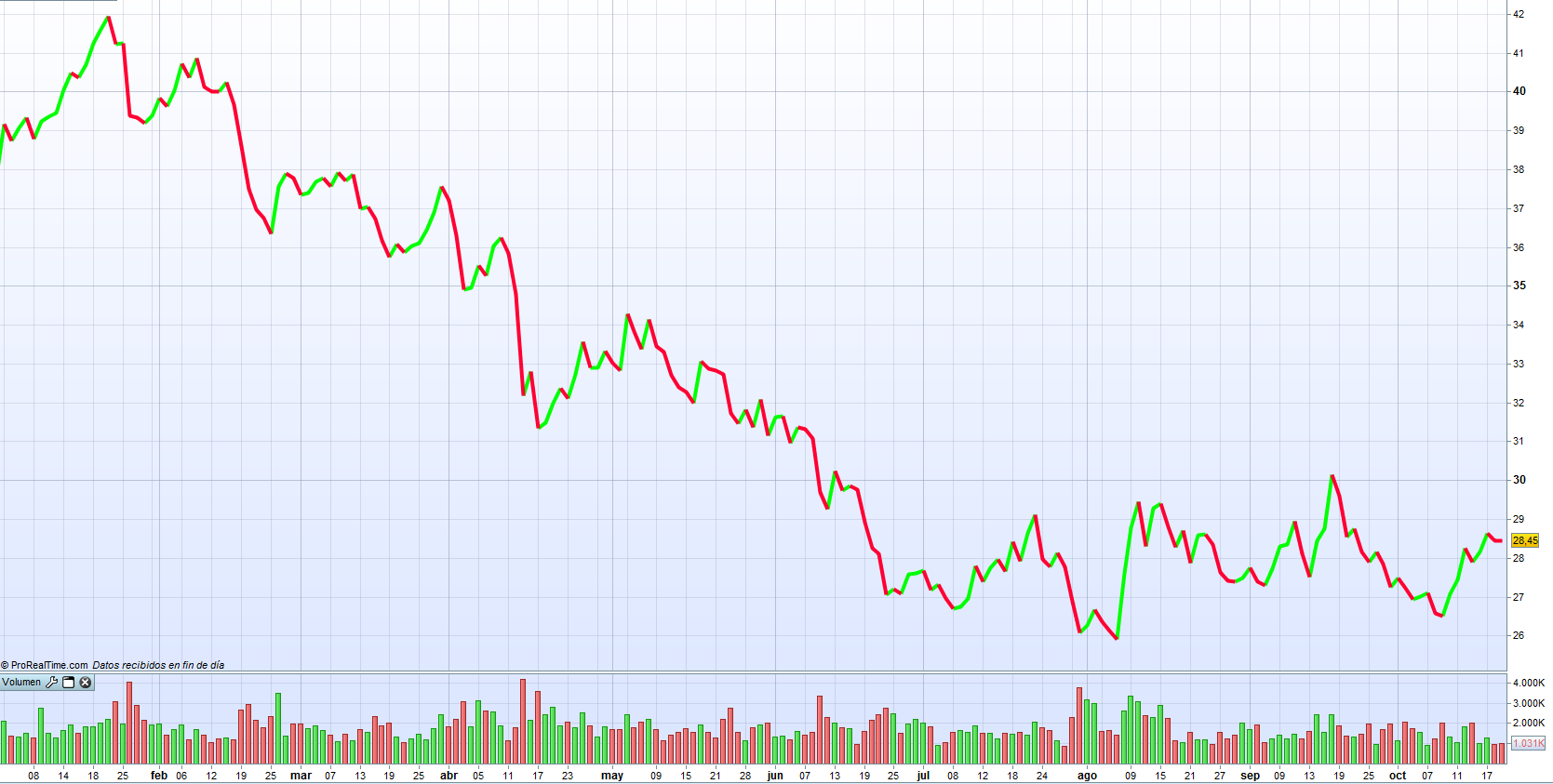Open Volumen indicator settings wrench icon
The height and width of the screenshot is (784, 1553).
coord(52,683)
